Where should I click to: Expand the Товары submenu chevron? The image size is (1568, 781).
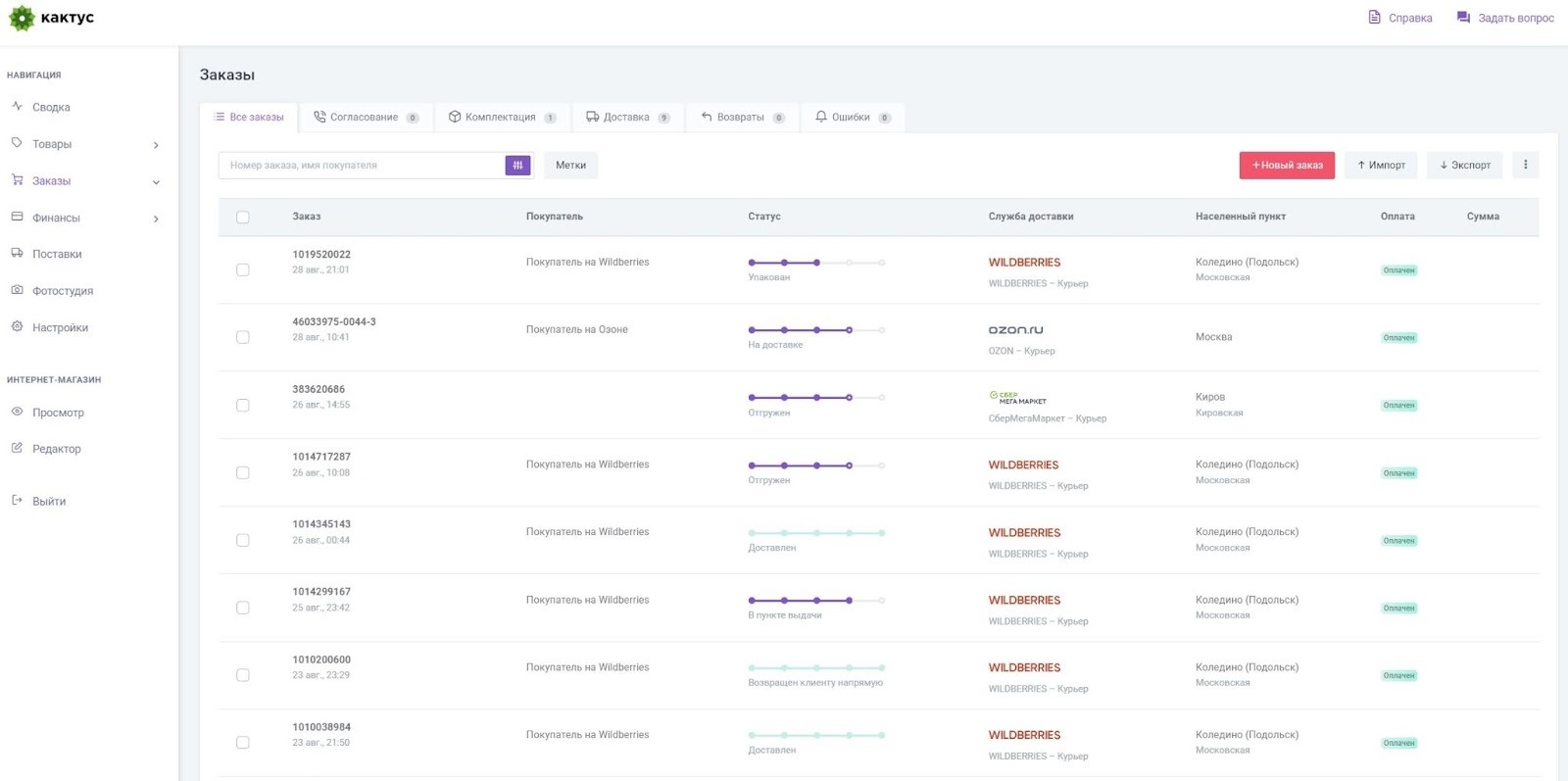(156, 145)
